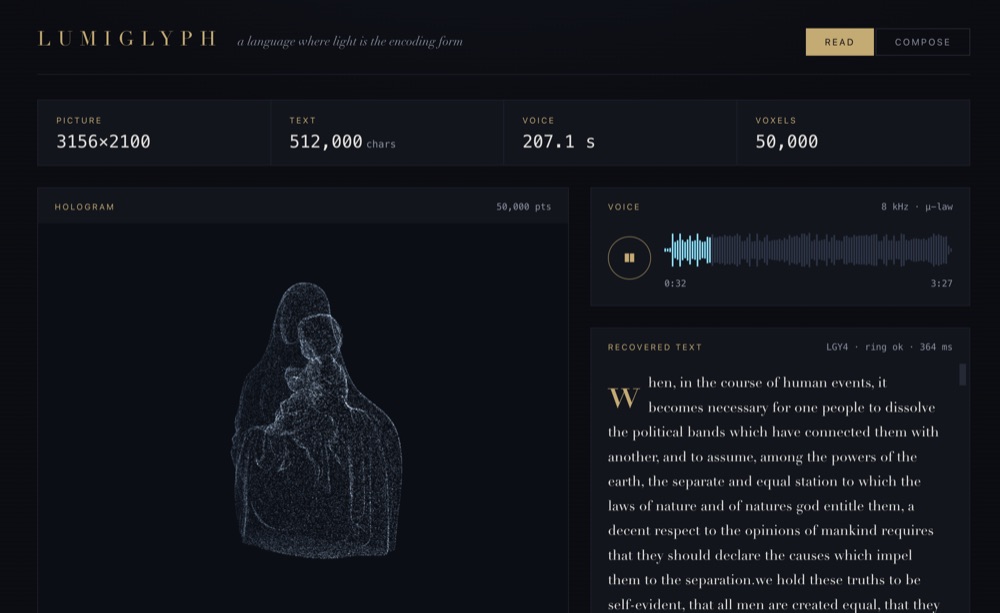This screenshot has height=613, width=1000.
Task: Click the HOLOGRAM panel header label
Action: pyautogui.click(x=84, y=207)
